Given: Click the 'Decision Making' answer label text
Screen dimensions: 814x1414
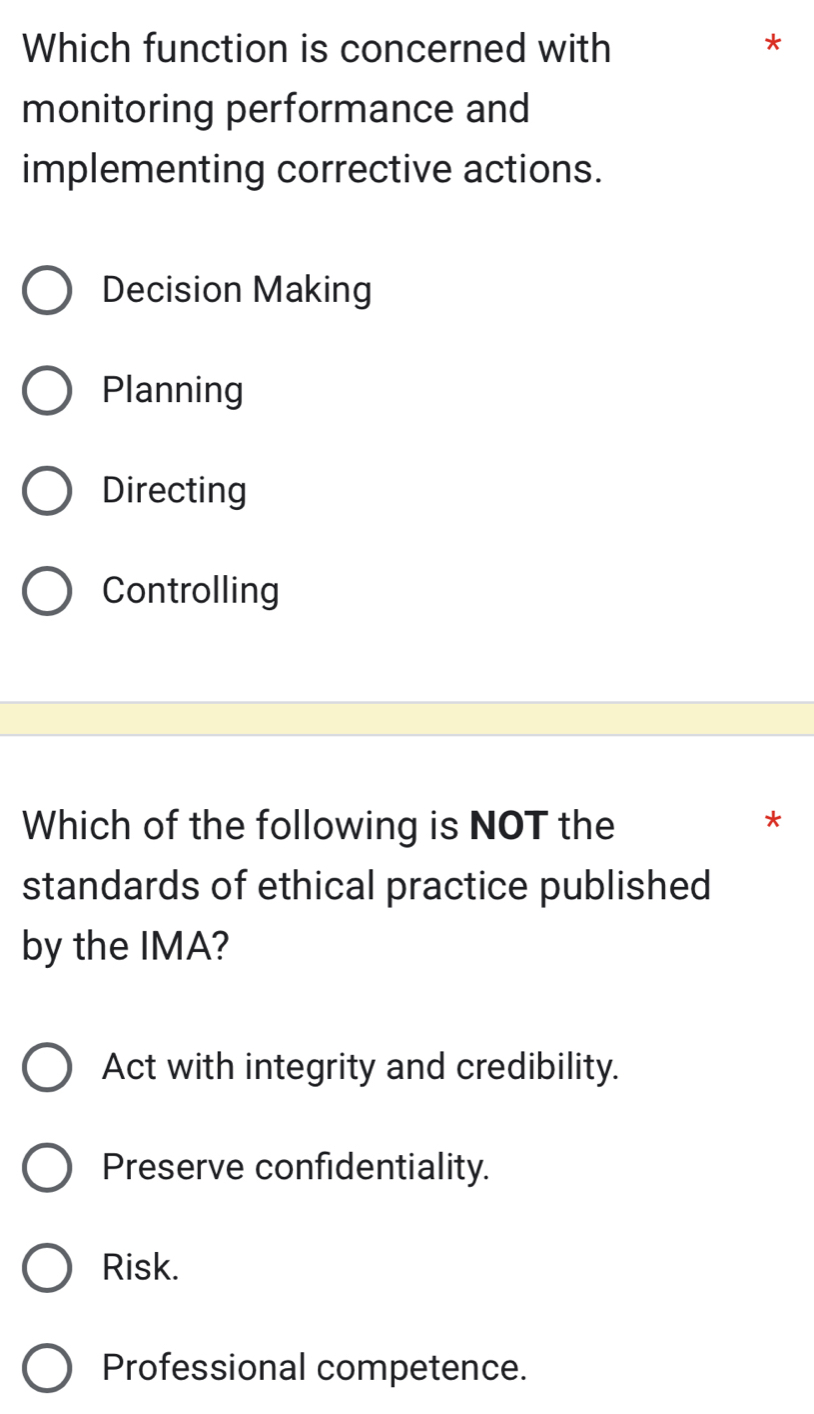Looking at the screenshot, I should point(237,291).
